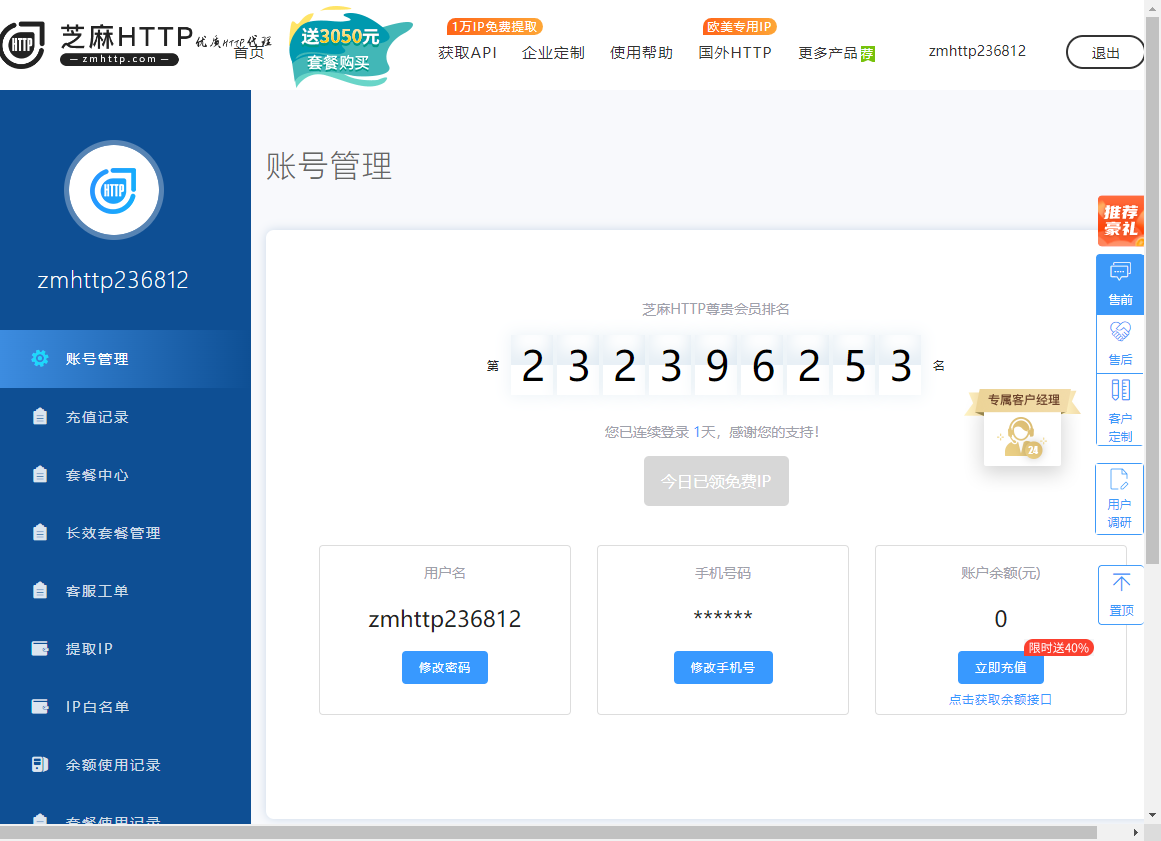Open 使用帮助 in top navigation
The height and width of the screenshot is (841, 1161).
click(641, 53)
